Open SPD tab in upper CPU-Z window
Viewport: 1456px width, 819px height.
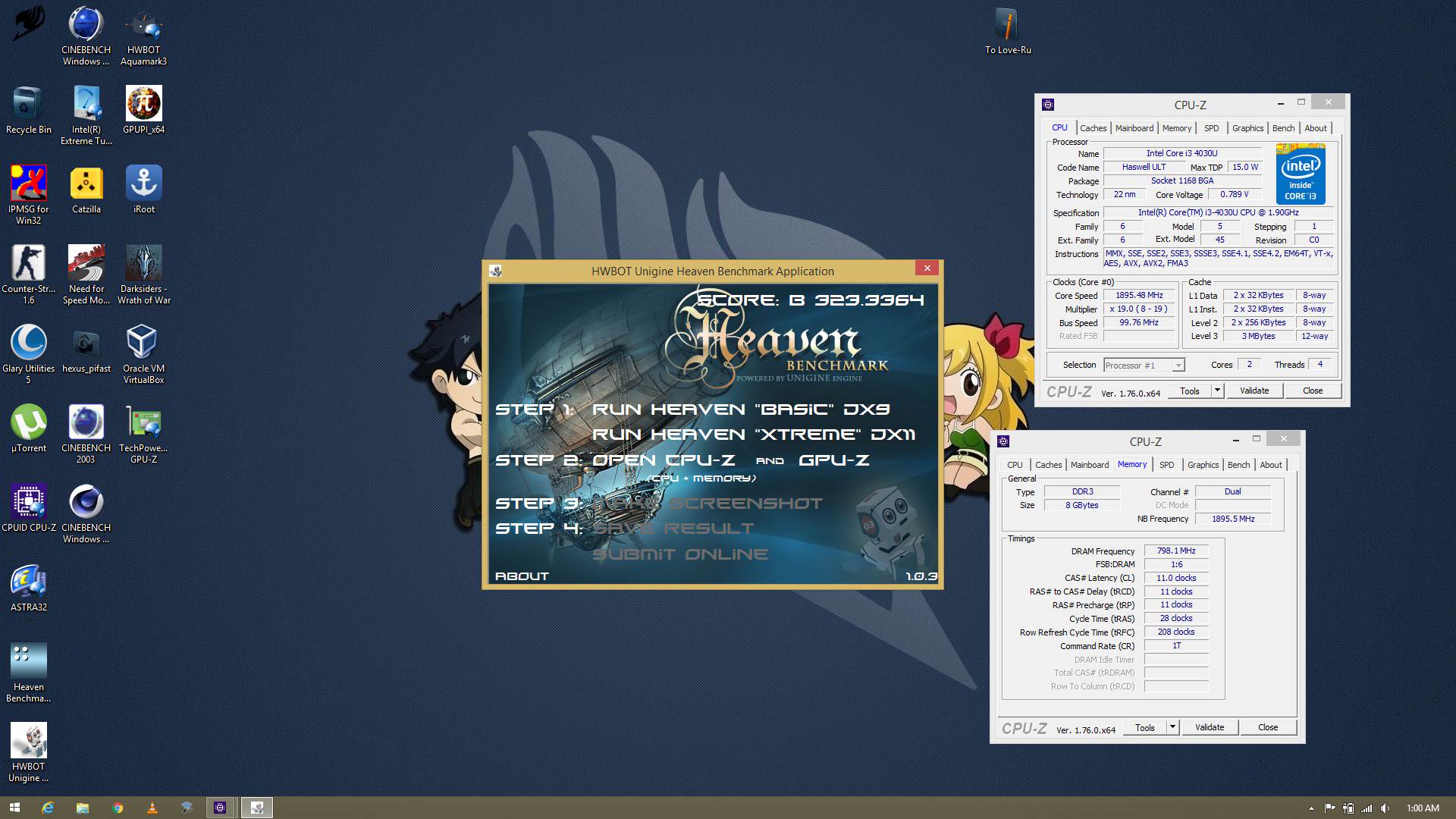tap(1211, 128)
